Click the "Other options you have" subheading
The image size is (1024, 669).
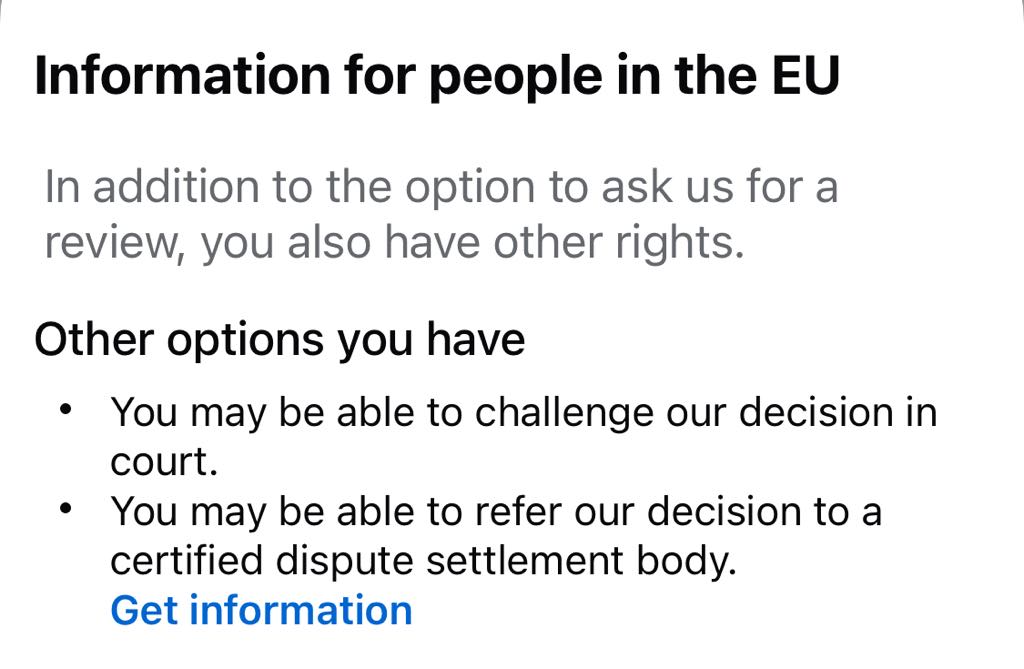(x=279, y=340)
